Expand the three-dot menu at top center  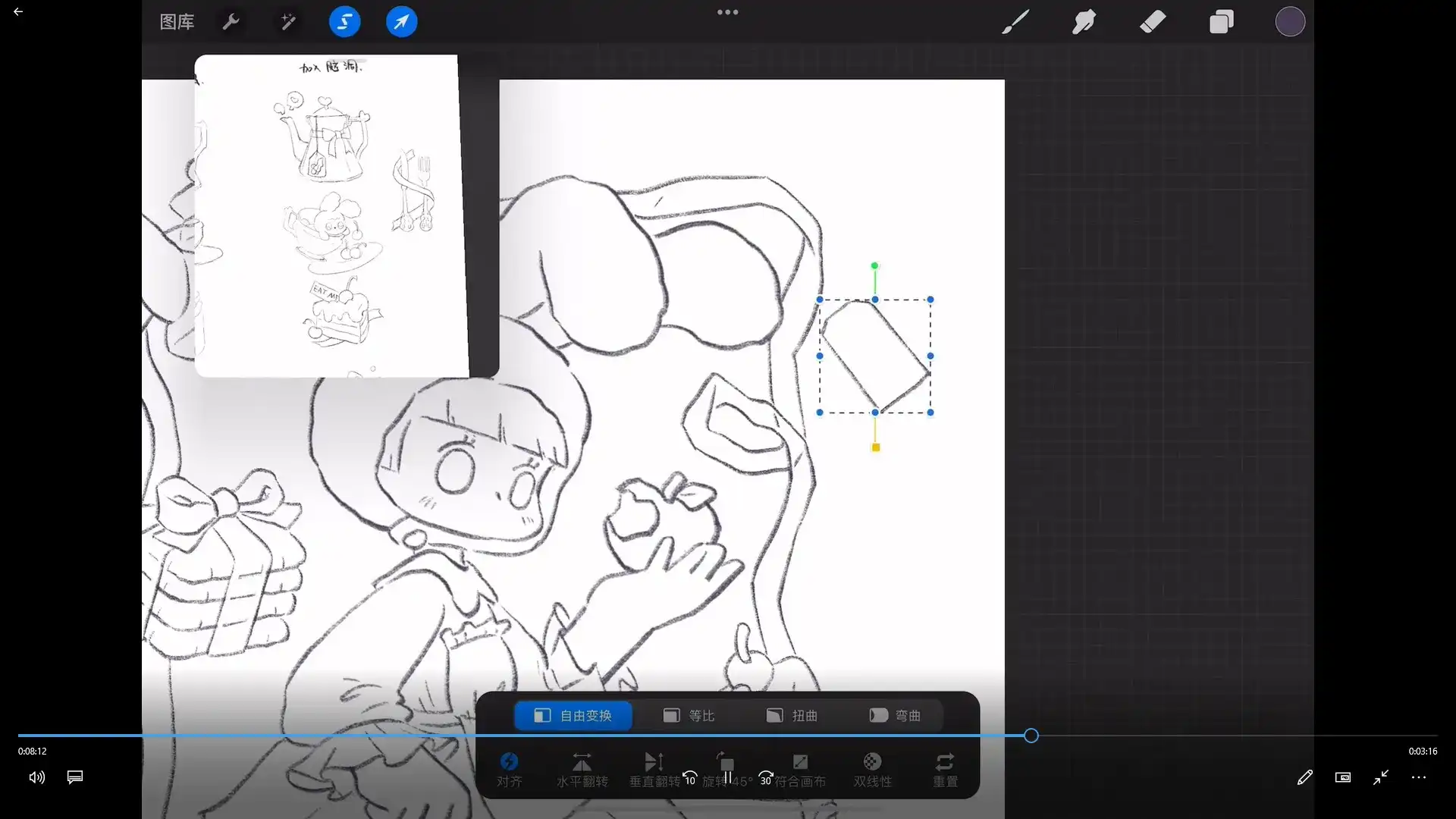[727, 12]
